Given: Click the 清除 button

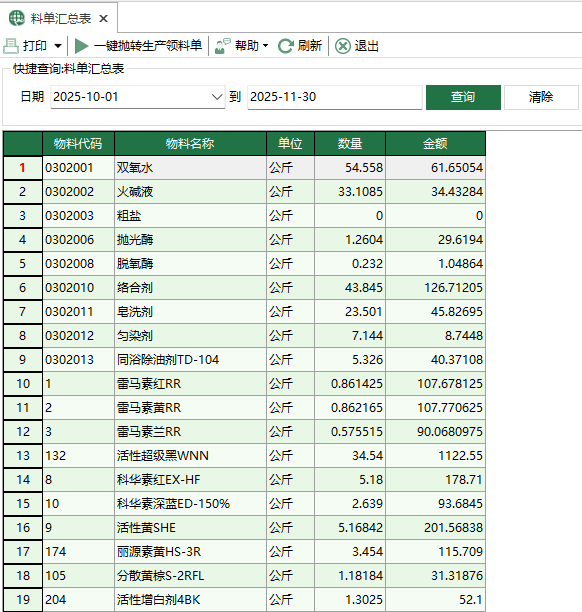Looking at the screenshot, I should (x=541, y=97).
